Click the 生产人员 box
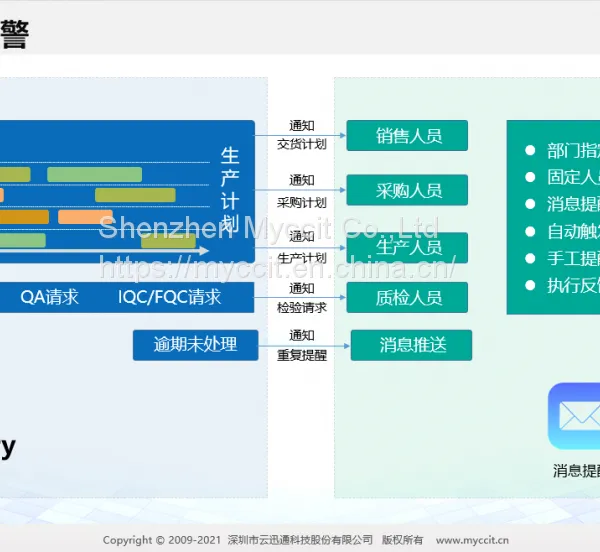600x552 pixels. [407, 247]
